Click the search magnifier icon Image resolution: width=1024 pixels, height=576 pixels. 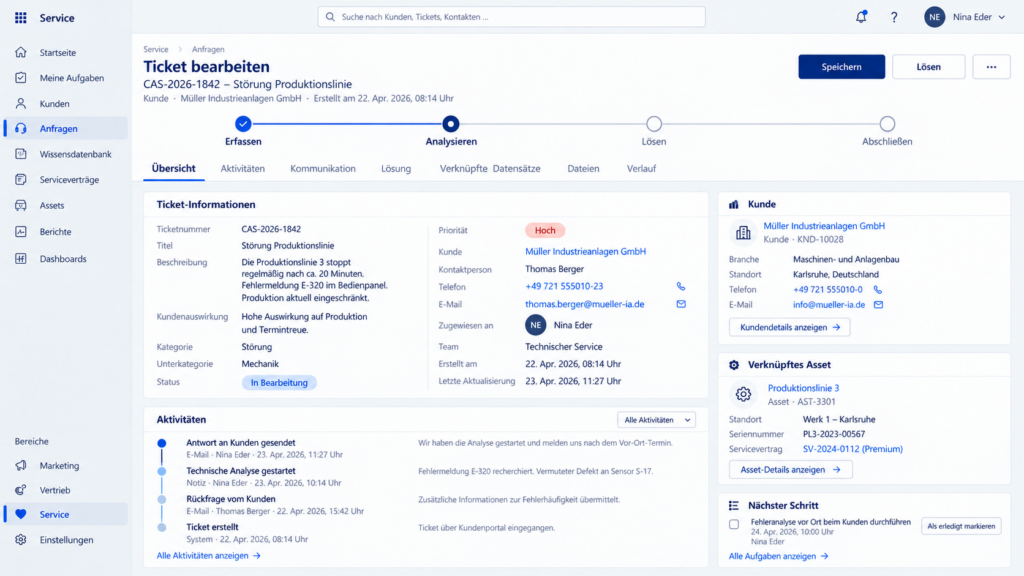330,17
